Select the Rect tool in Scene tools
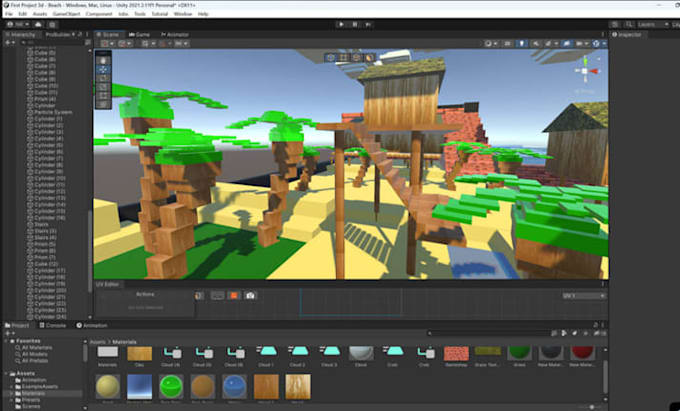Image resolution: width=680 pixels, height=411 pixels. coord(103,96)
